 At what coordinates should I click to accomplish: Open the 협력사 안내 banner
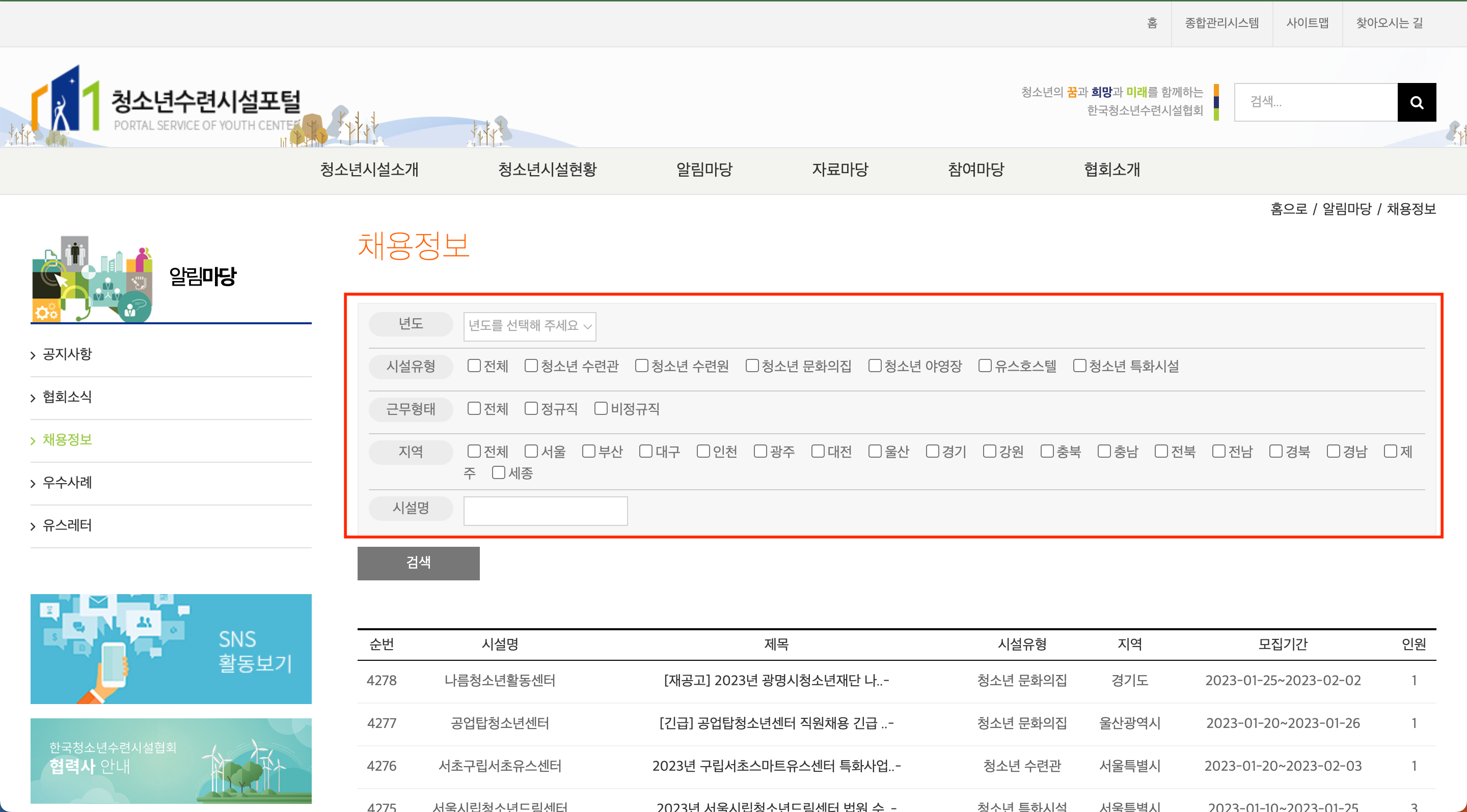[x=171, y=760]
